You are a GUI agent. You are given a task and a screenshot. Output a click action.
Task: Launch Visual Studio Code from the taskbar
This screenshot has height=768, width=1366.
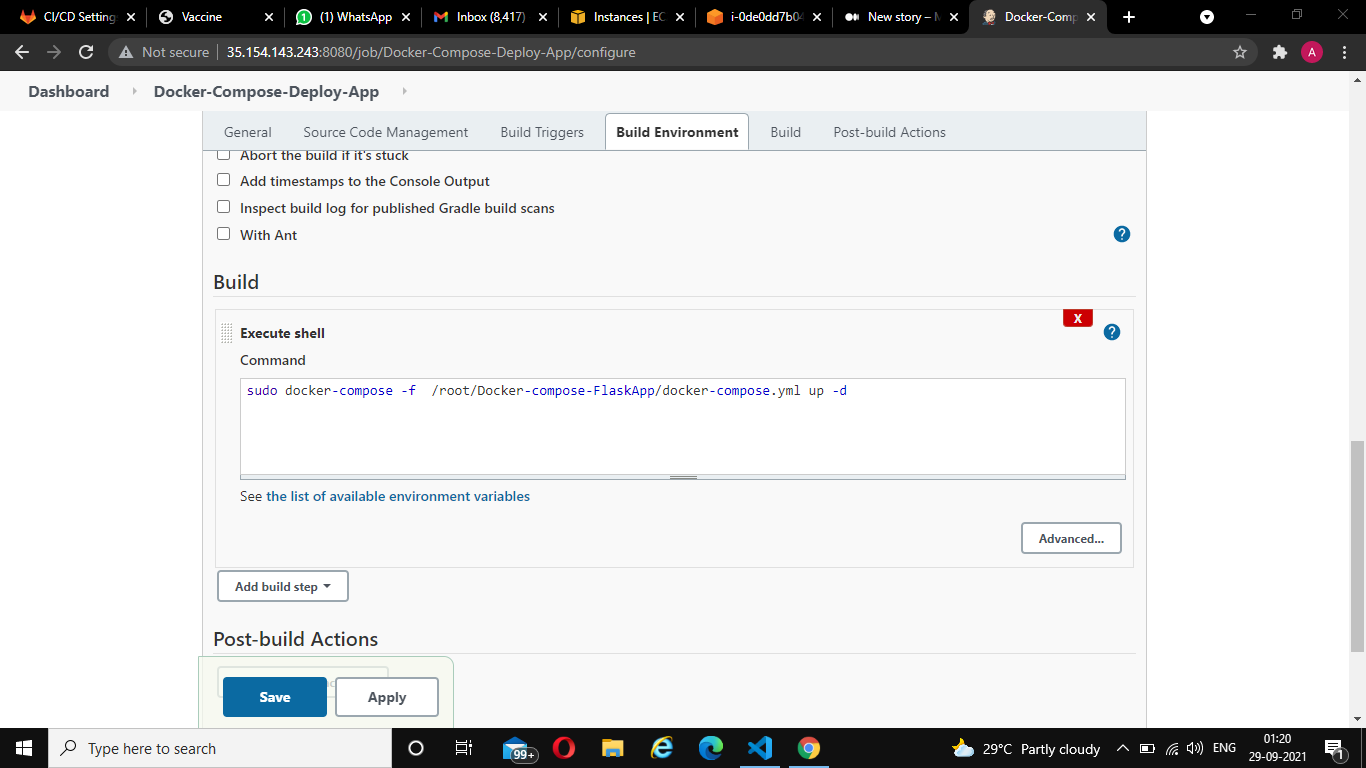760,748
